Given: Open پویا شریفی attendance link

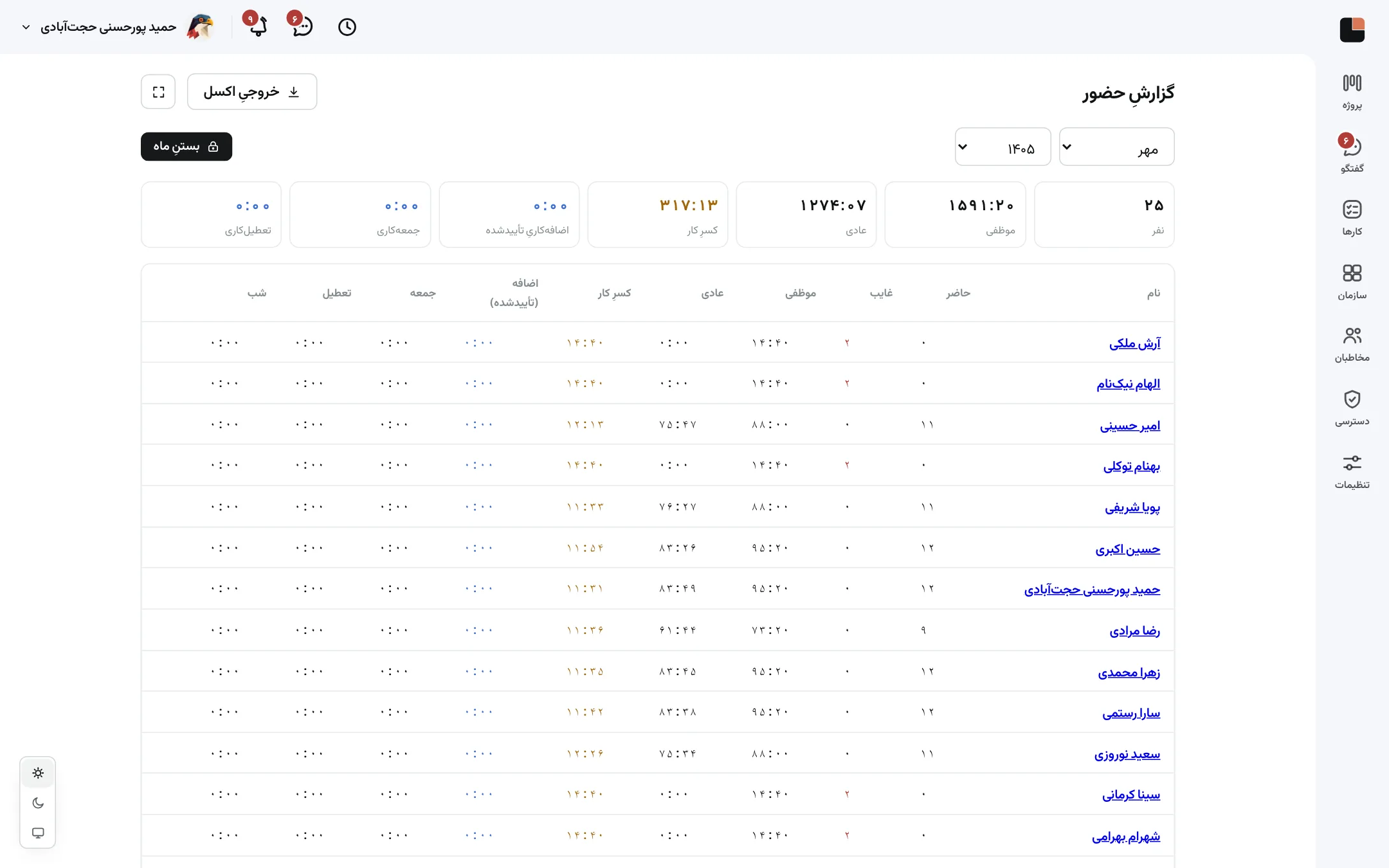Looking at the screenshot, I should click(1132, 507).
